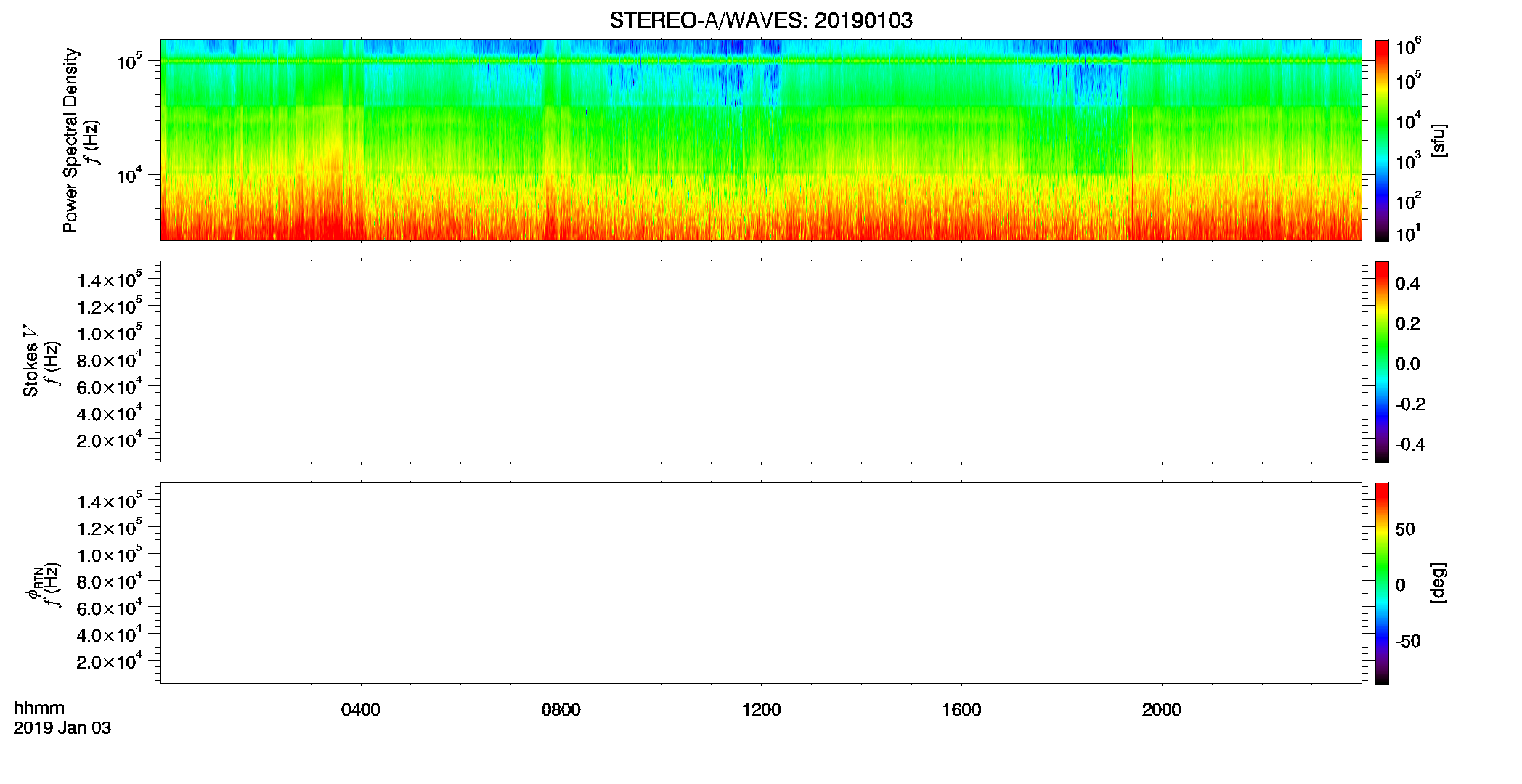This screenshot has width=1522, height=784.
Task: Click the 1200 time tick label
Action: (x=761, y=710)
